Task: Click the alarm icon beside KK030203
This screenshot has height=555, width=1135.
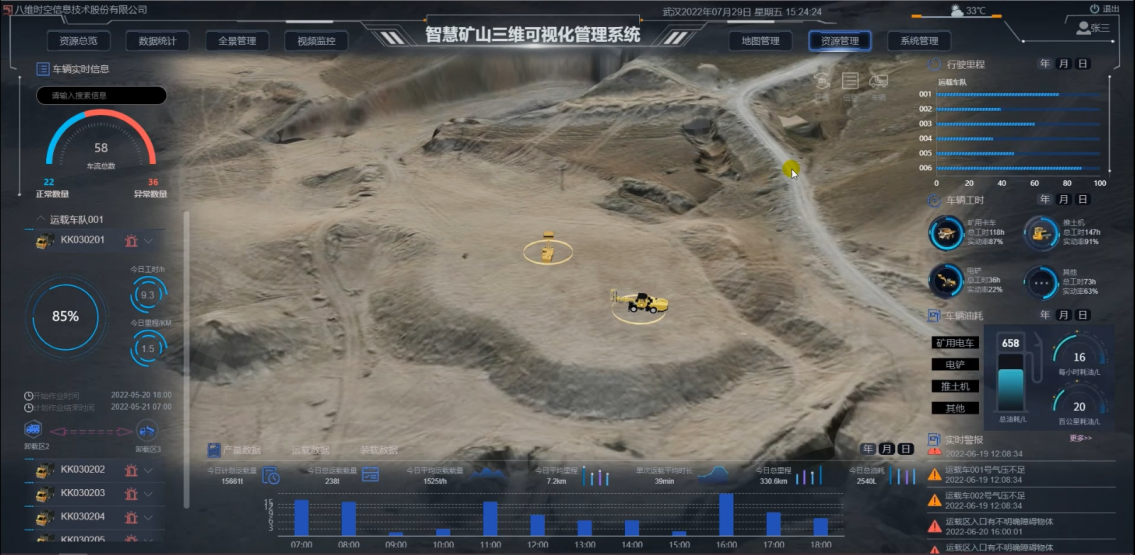Action: click(130, 493)
